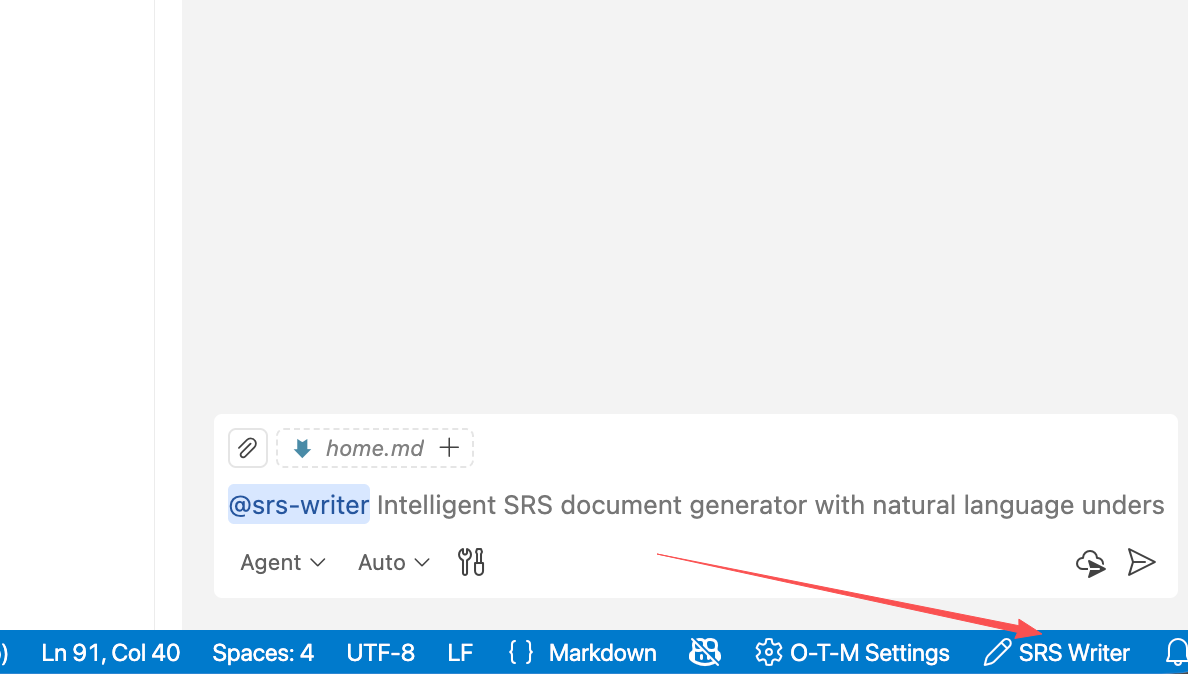Click the cloud delegate-to-agent send icon

[1091, 563]
